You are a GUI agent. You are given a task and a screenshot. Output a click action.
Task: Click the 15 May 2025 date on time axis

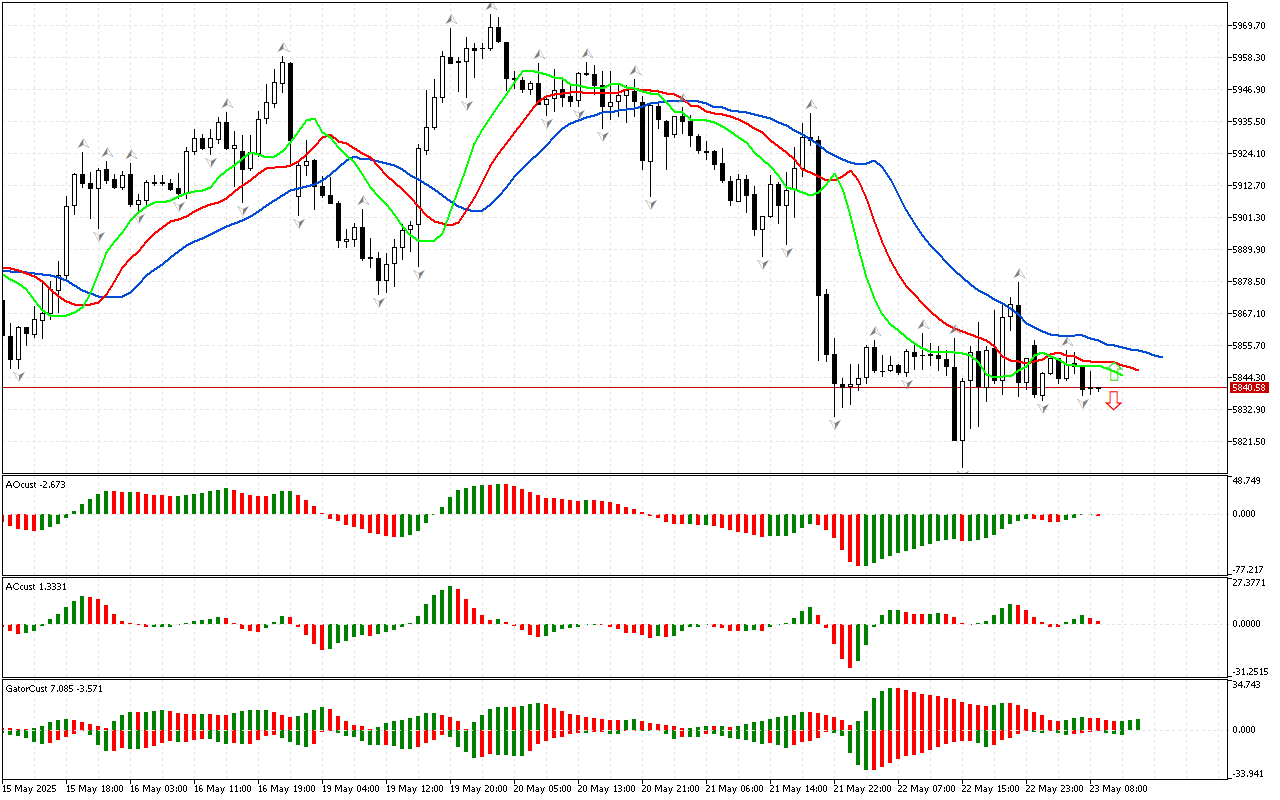31,789
